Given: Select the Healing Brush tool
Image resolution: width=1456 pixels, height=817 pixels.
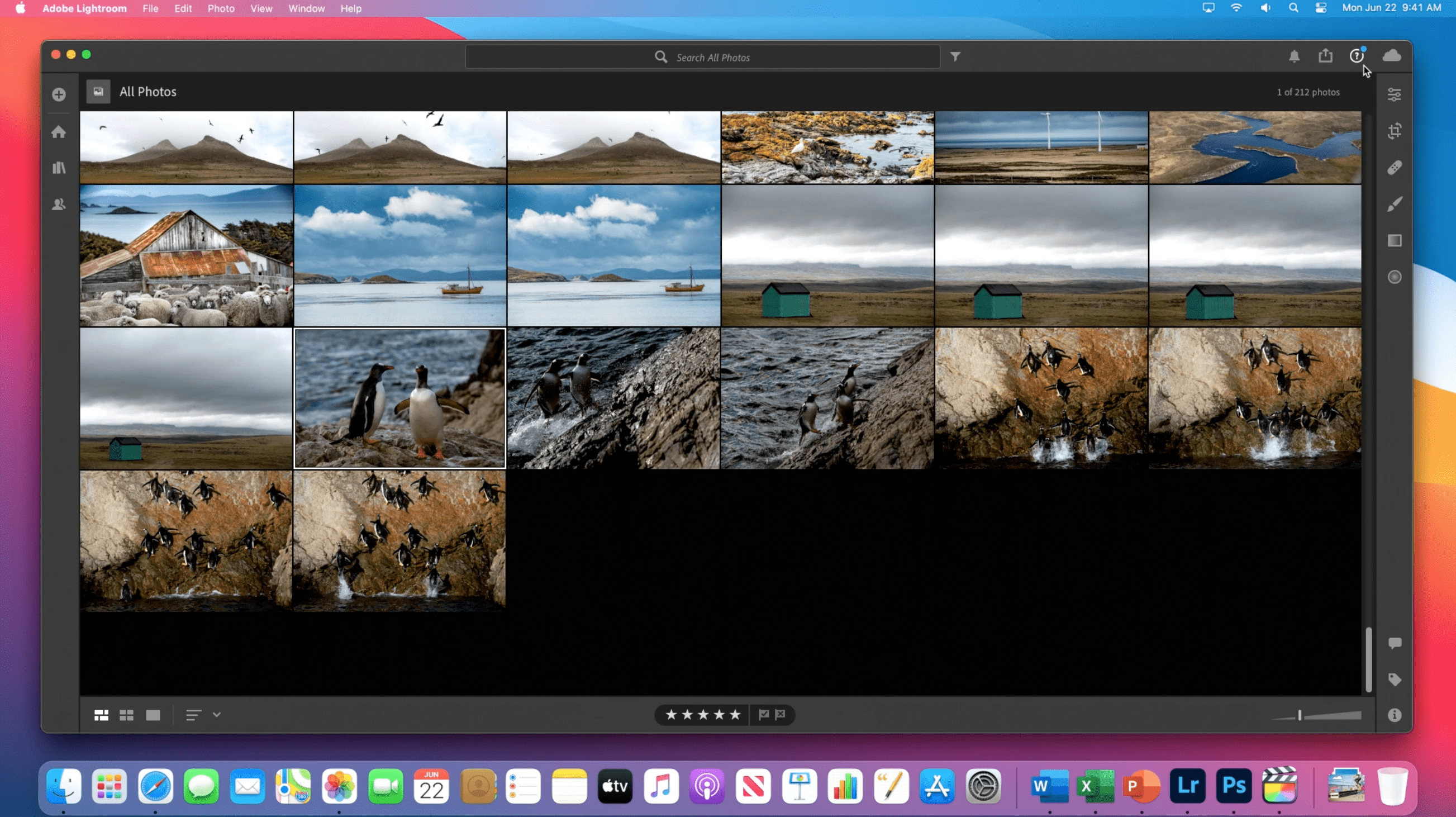Looking at the screenshot, I should click(1394, 167).
